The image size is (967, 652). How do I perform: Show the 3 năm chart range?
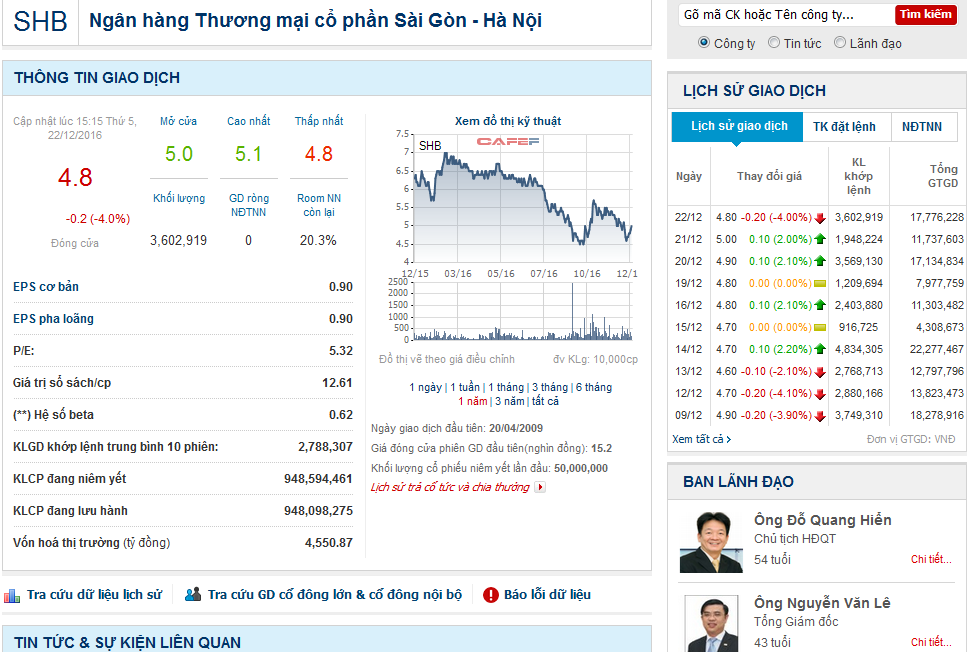(x=509, y=402)
